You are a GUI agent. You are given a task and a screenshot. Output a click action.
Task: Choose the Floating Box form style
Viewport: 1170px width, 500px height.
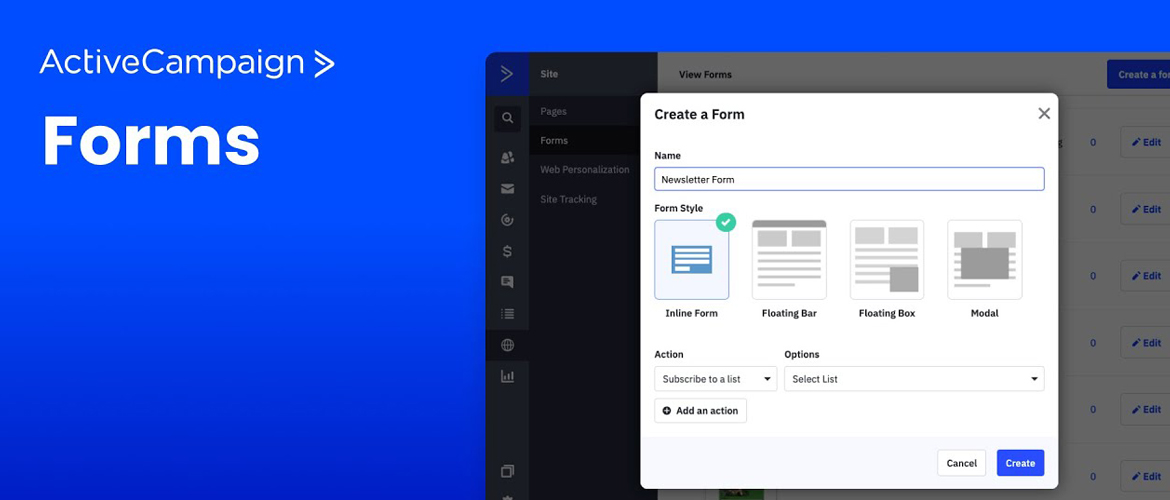[886, 260]
